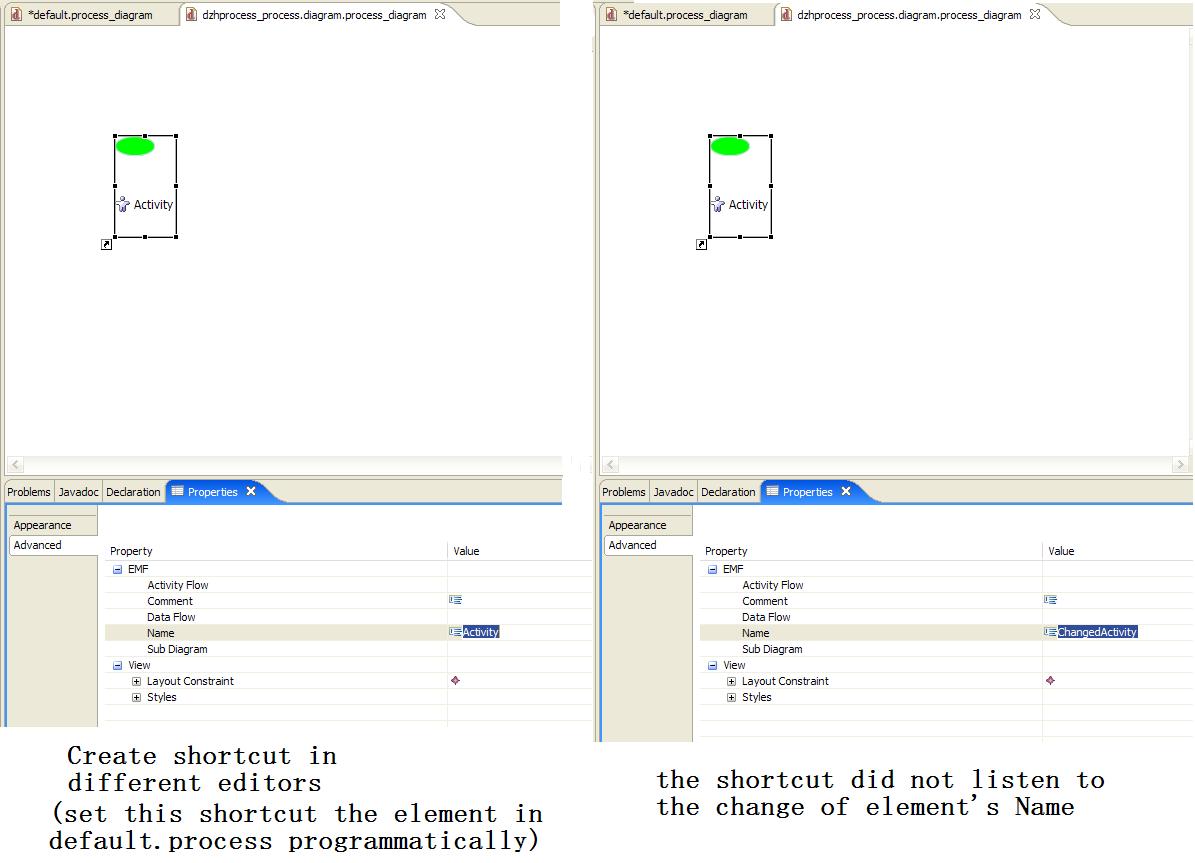This screenshot has height=863, width=1195.
Task: Expand Styles in right Properties
Action: pyautogui.click(x=732, y=698)
